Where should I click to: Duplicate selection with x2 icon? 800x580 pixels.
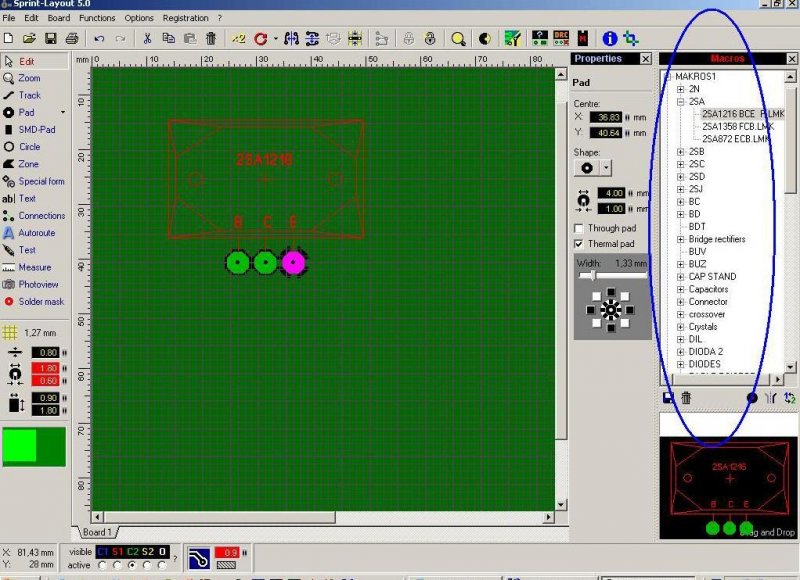point(238,38)
